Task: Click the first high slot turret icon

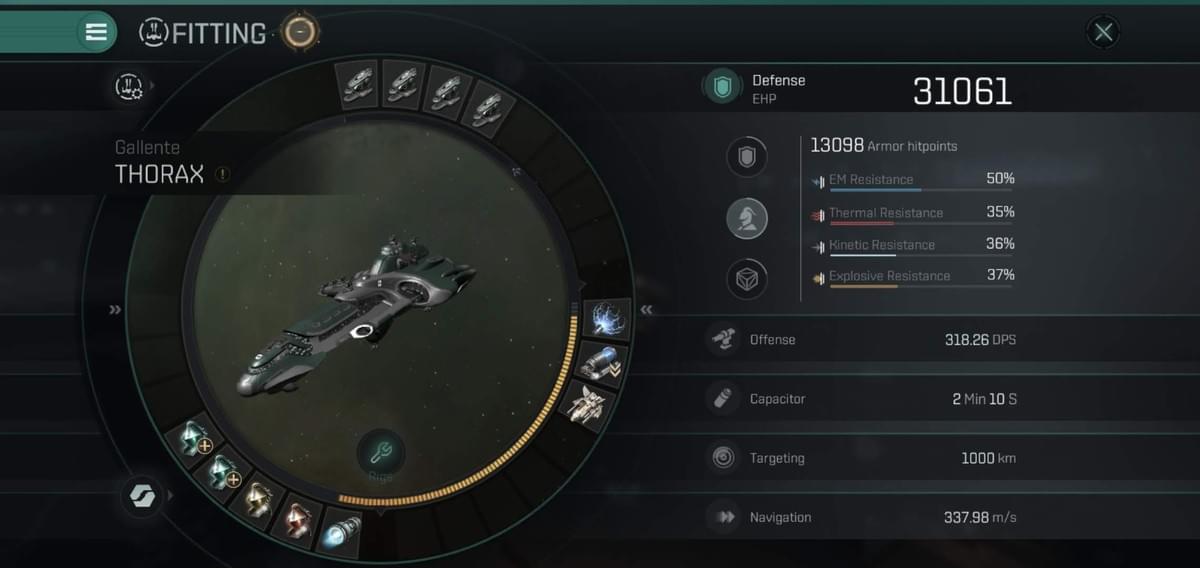Action: [356, 83]
